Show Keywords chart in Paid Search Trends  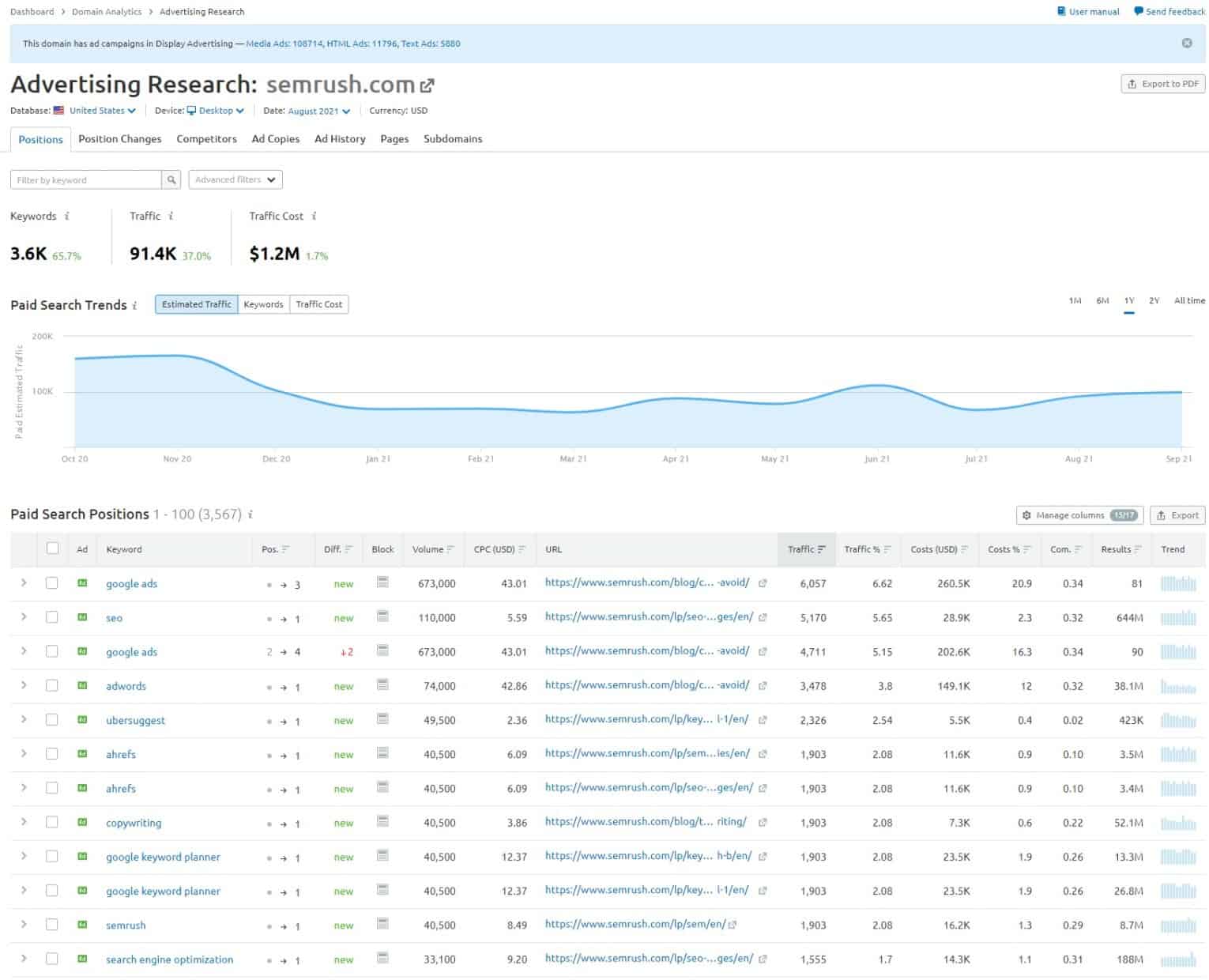click(263, 304)
